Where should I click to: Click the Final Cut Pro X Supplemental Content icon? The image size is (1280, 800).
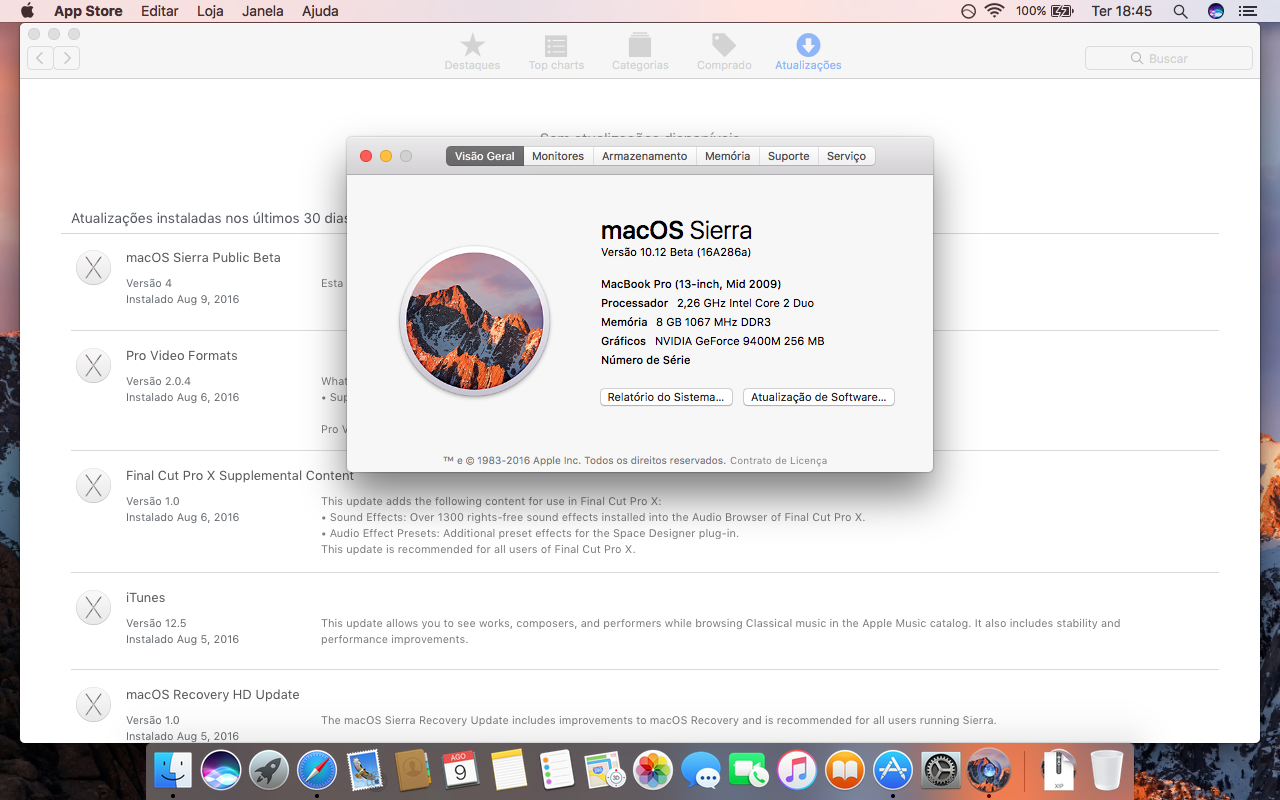[94, 486]
